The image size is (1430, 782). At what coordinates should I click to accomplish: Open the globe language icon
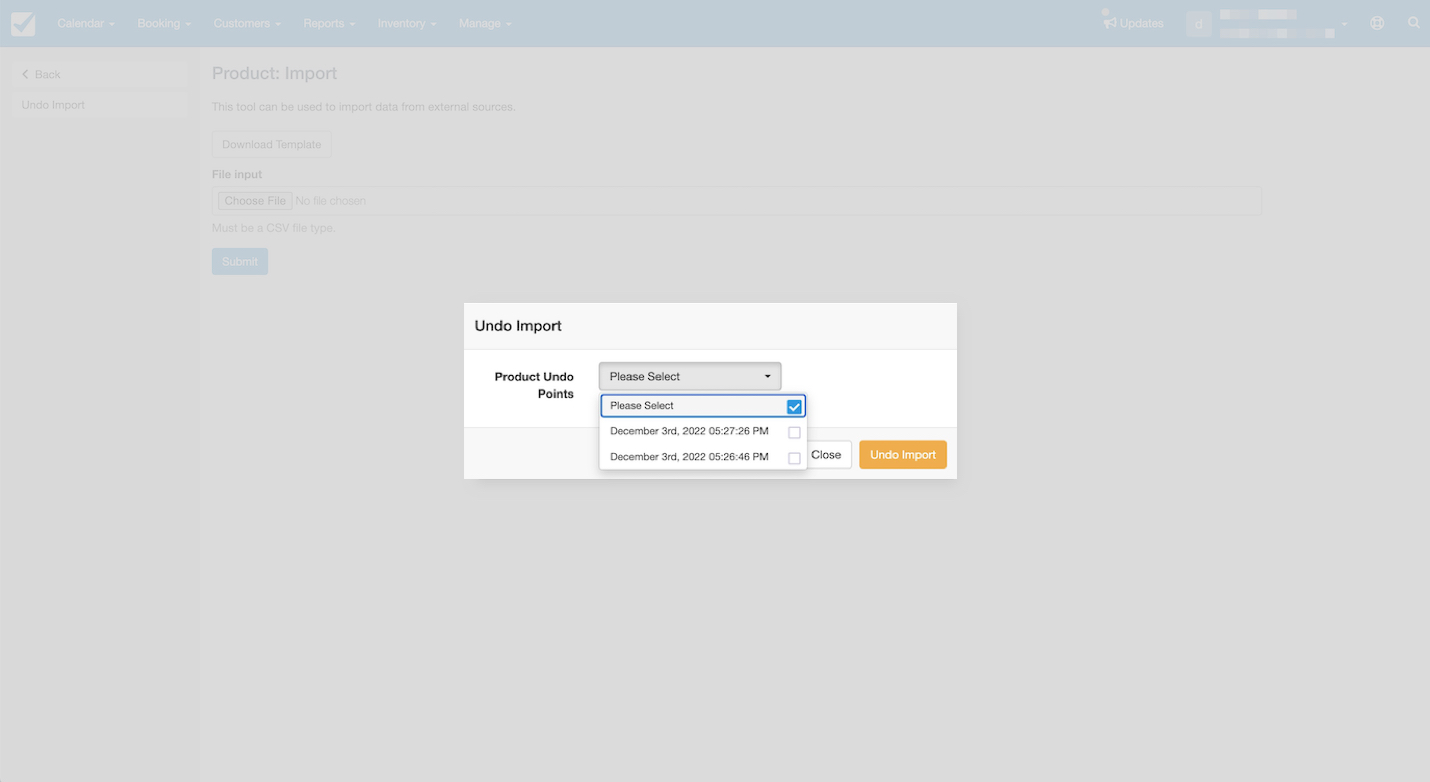pyautogui.click(x=1377, y=23)
